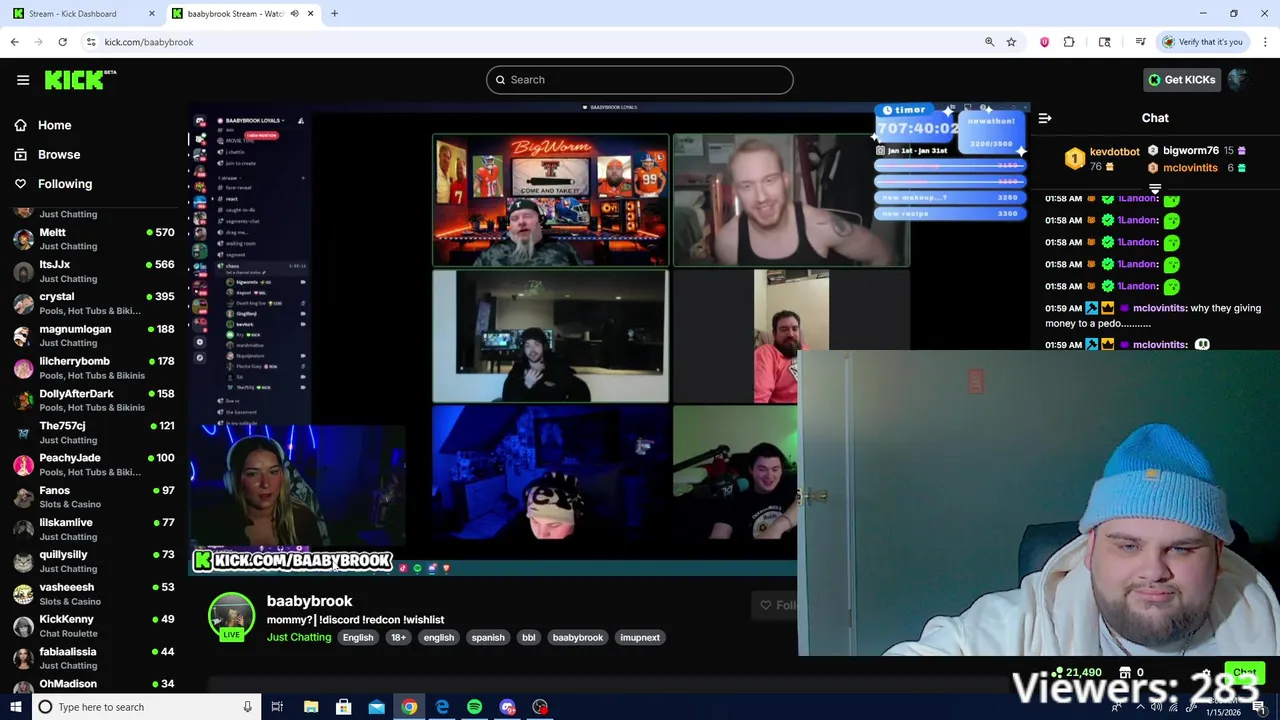Open site info icon in address bar

[x=91, y=42]
